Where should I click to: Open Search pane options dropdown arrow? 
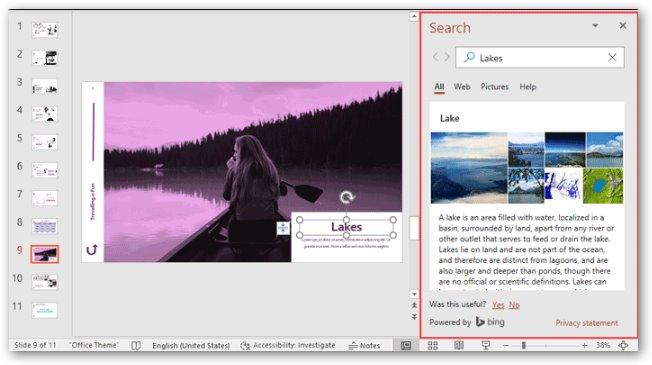point(595,26)
